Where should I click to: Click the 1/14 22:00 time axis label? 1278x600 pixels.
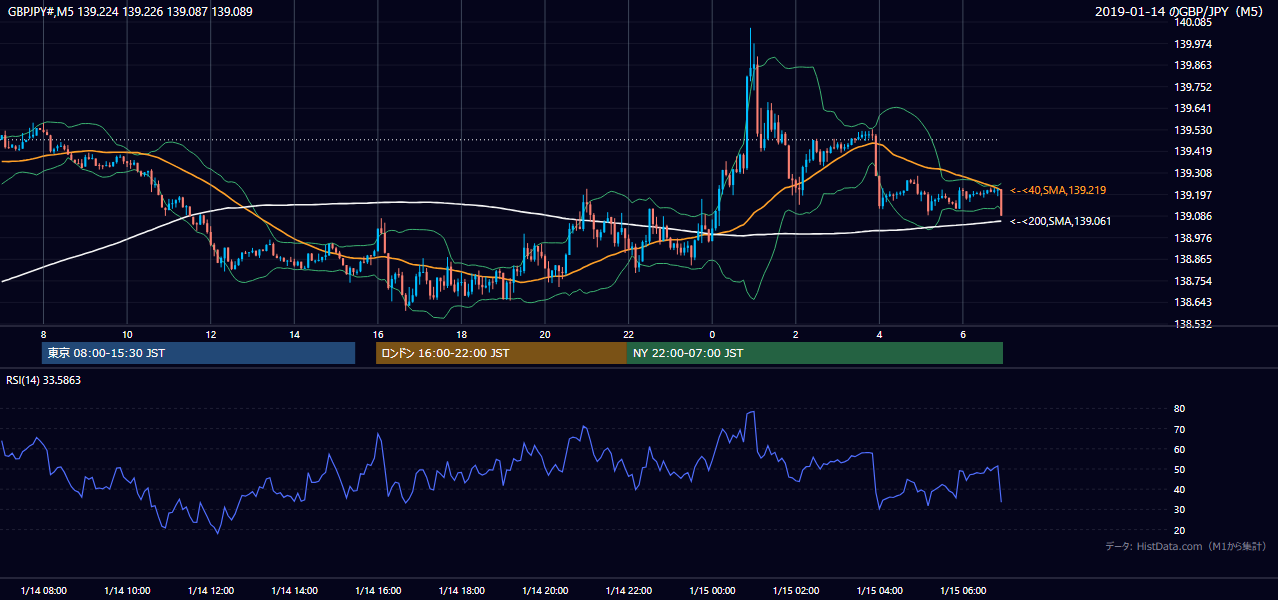coord(628,591)
